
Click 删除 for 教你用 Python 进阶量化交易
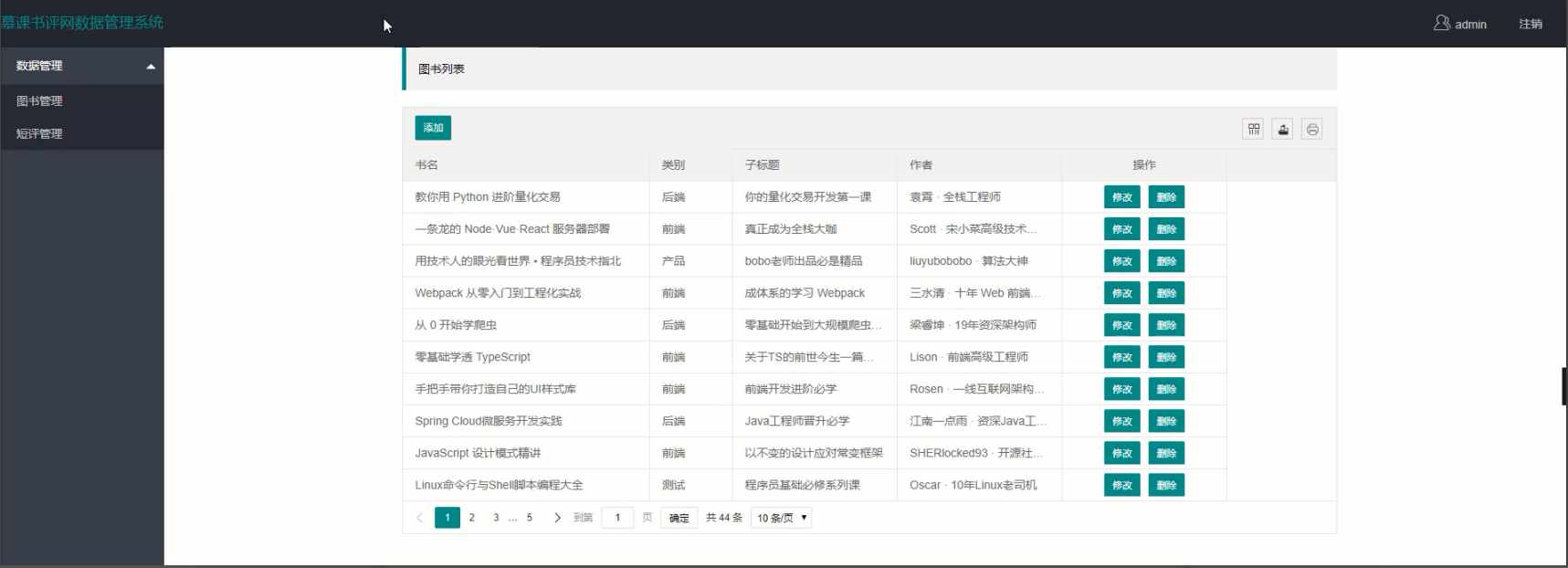[1166, 197]
